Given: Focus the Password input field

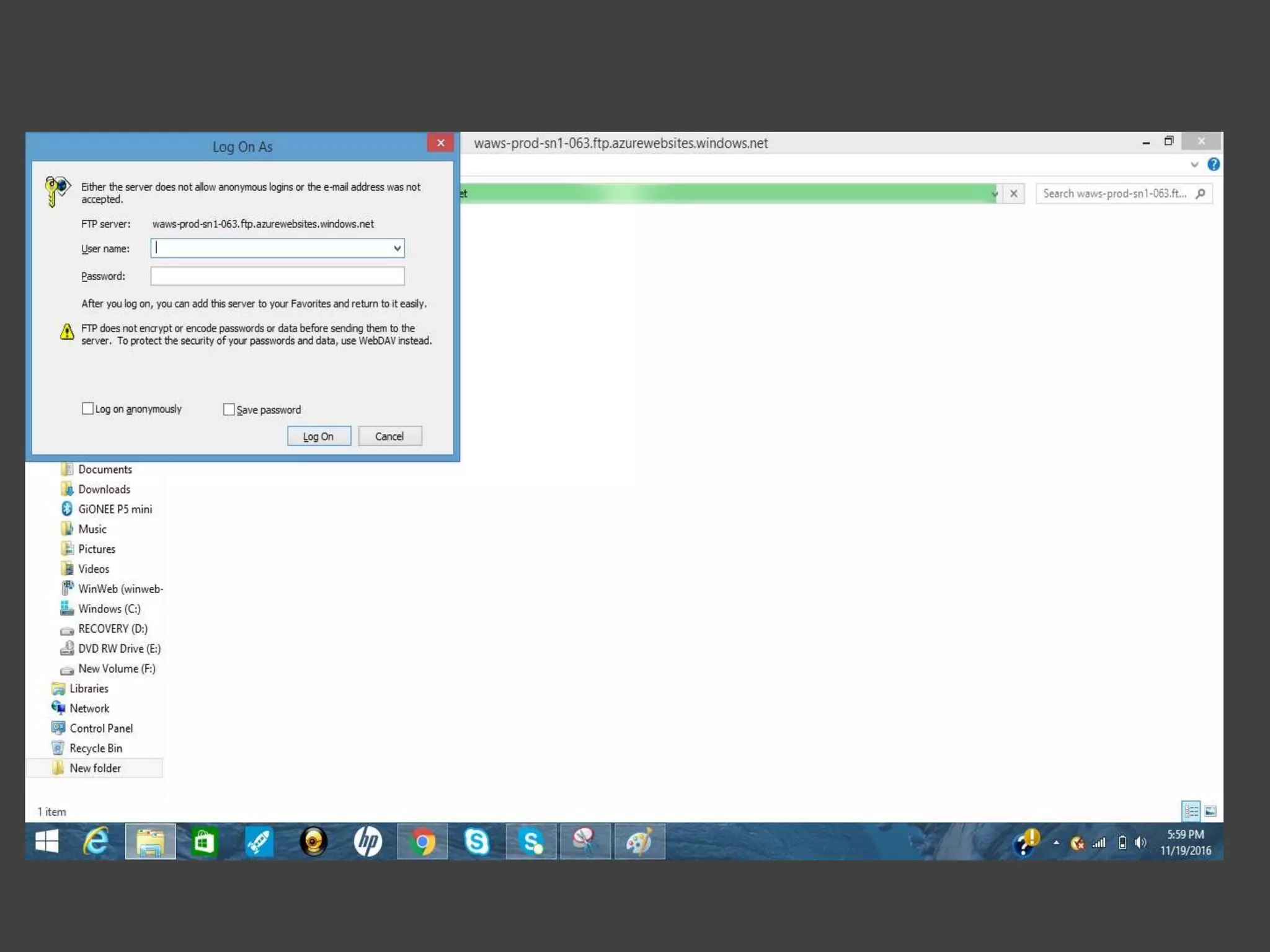Looking at the screenshot, I should pyautogui.click(x=277, y=276).
